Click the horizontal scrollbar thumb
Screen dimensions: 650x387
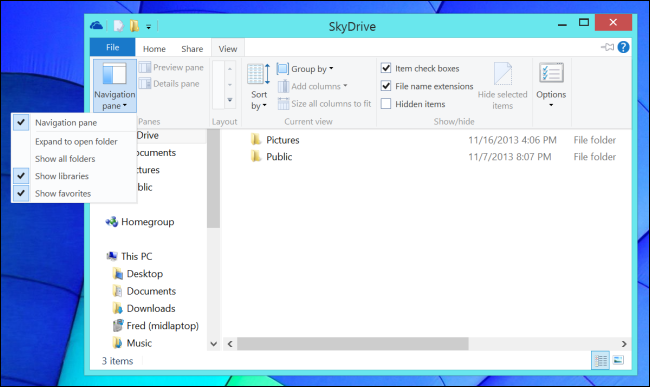(x=352, y=344)
